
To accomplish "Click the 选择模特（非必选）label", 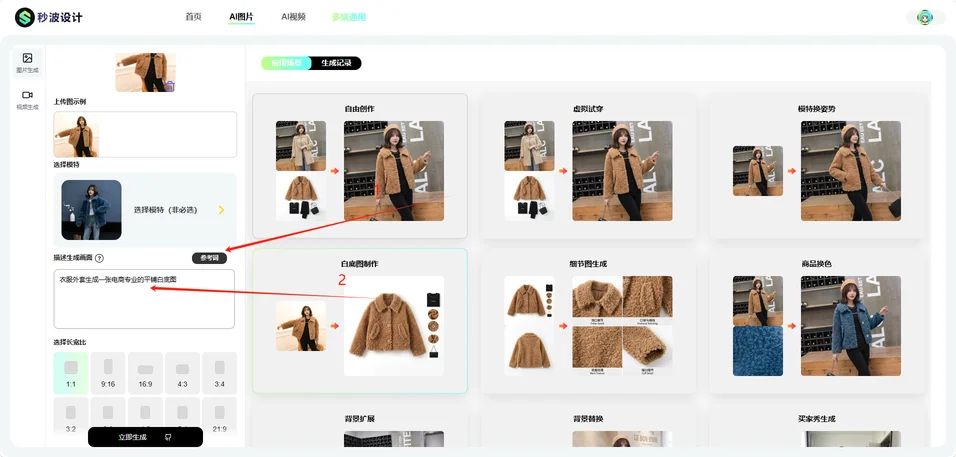I will tap(168, 210).
